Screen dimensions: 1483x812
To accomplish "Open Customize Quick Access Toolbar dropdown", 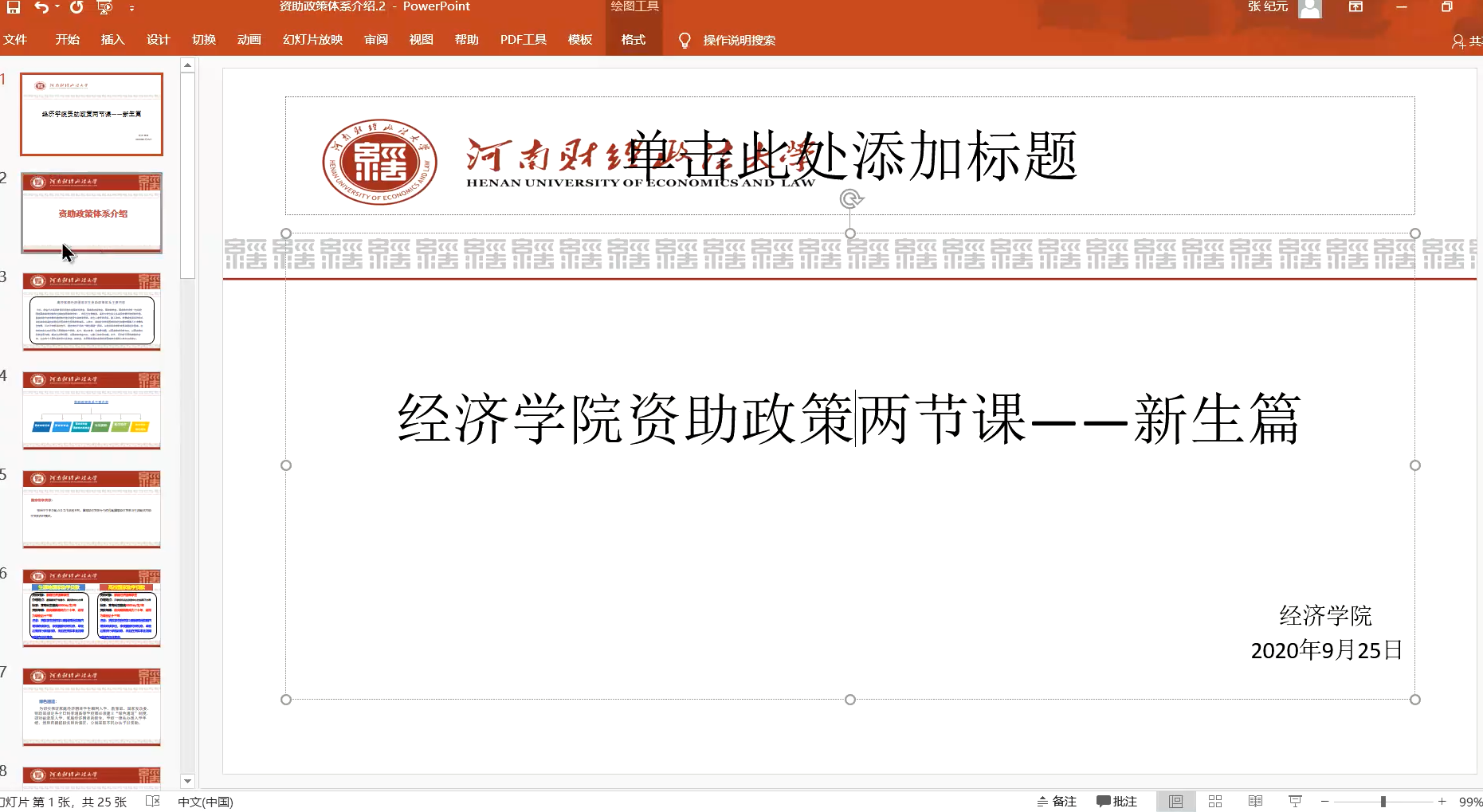I will pyautogui.click(x=131, y=8).
